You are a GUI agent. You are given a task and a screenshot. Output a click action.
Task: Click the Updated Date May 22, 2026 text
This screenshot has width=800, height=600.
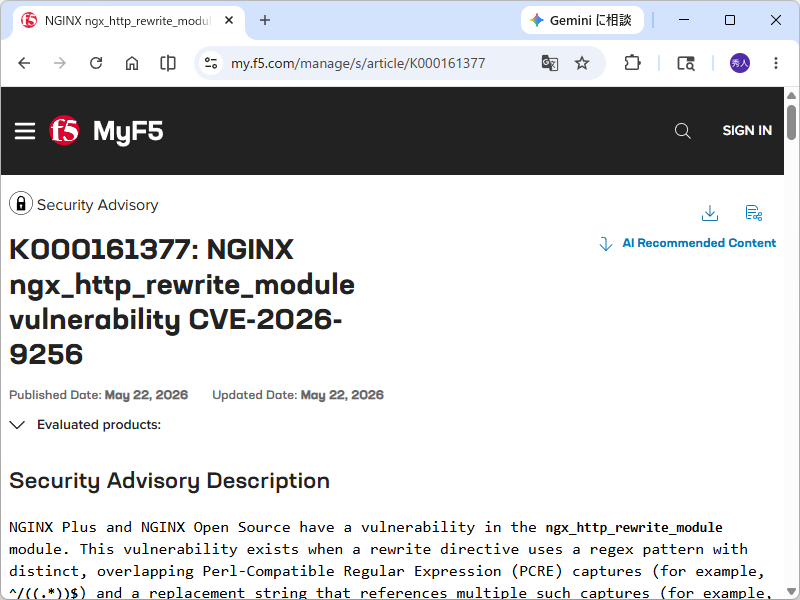pos(298,395)
